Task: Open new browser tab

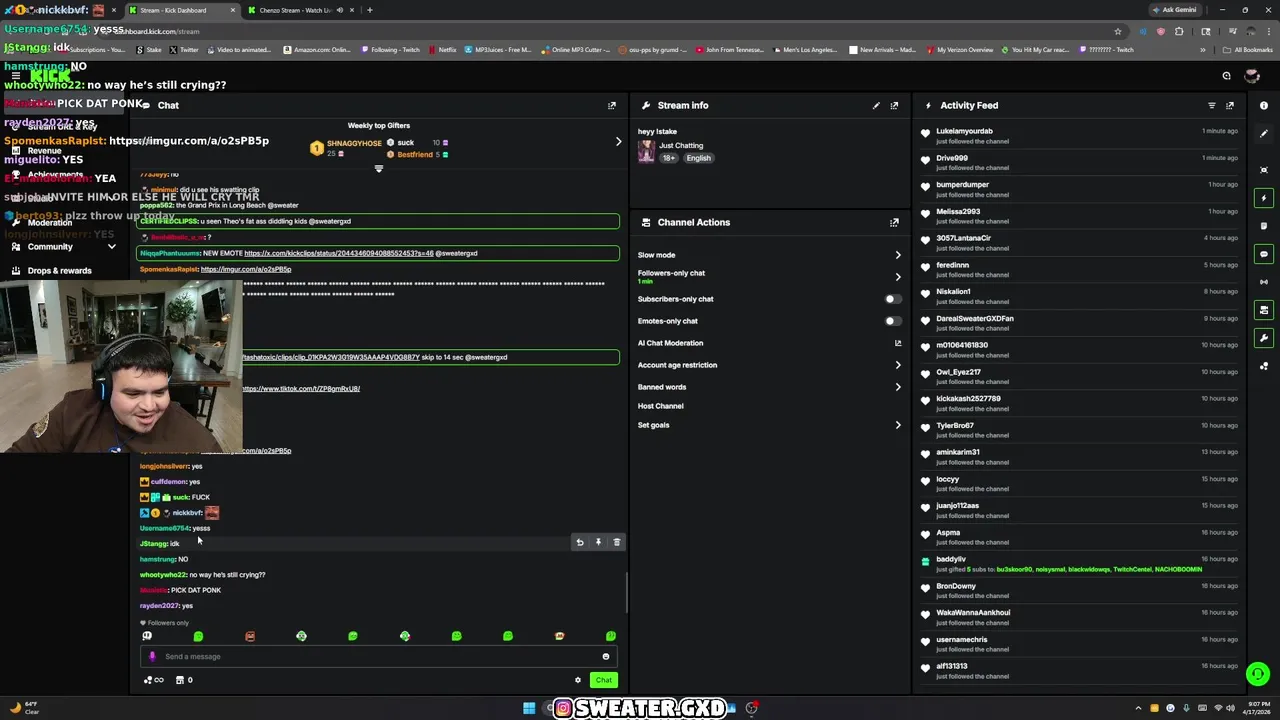Action: point(370,10)
